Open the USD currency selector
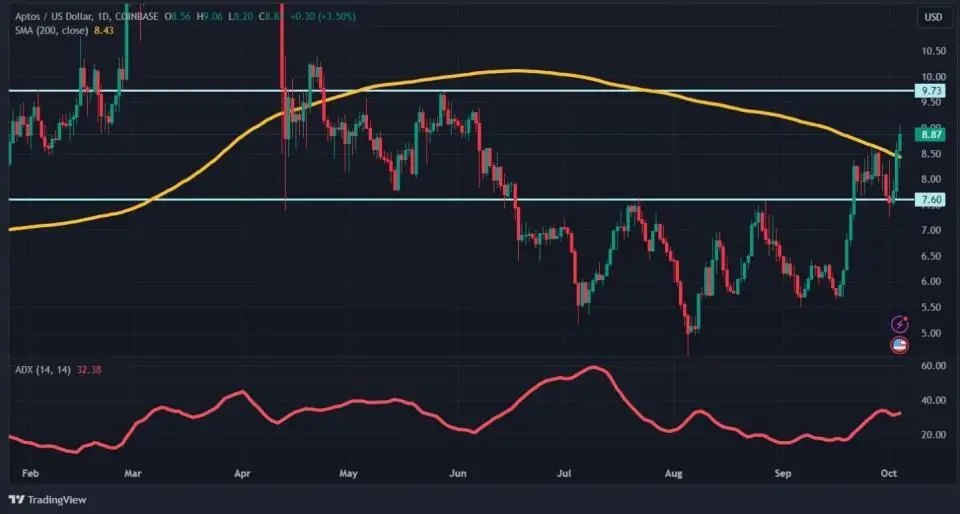The image size is (960, 514). pos(932,17)
